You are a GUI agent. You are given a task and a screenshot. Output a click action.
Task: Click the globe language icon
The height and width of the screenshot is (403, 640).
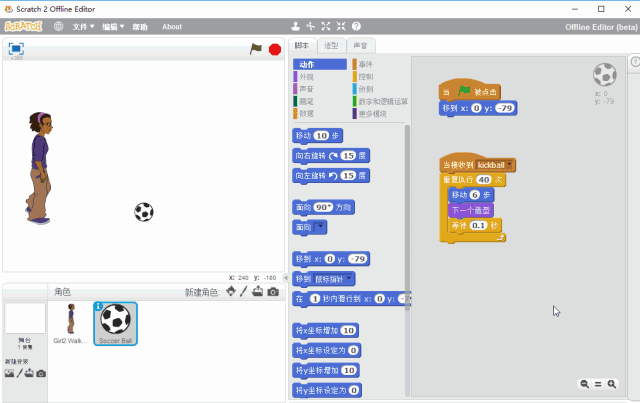(x=59, y=26)
